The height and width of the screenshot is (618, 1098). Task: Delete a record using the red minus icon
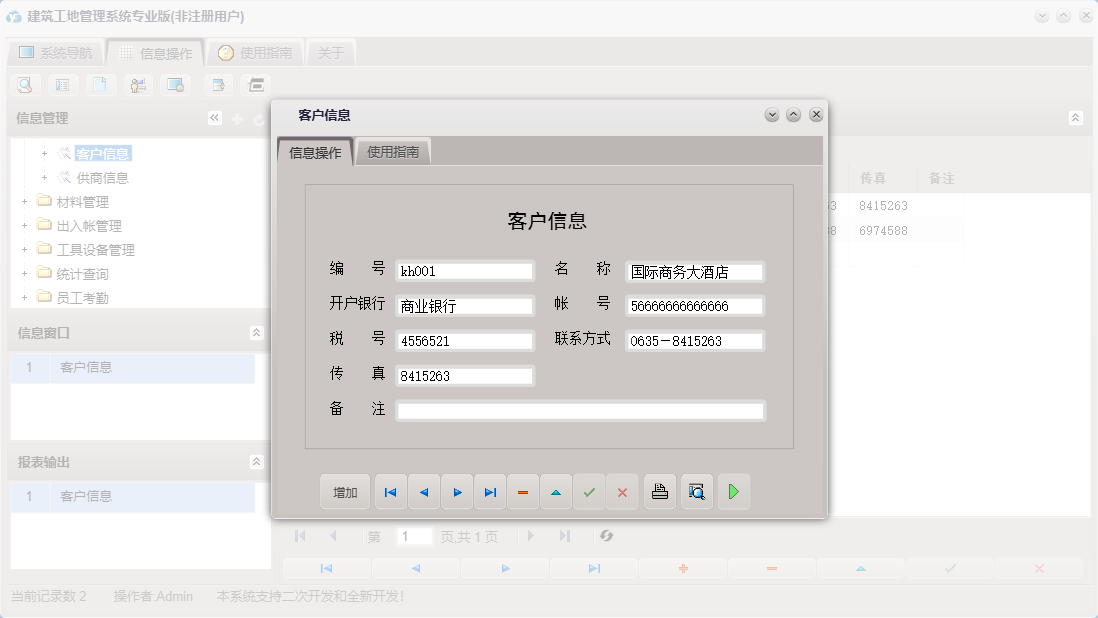523,491
